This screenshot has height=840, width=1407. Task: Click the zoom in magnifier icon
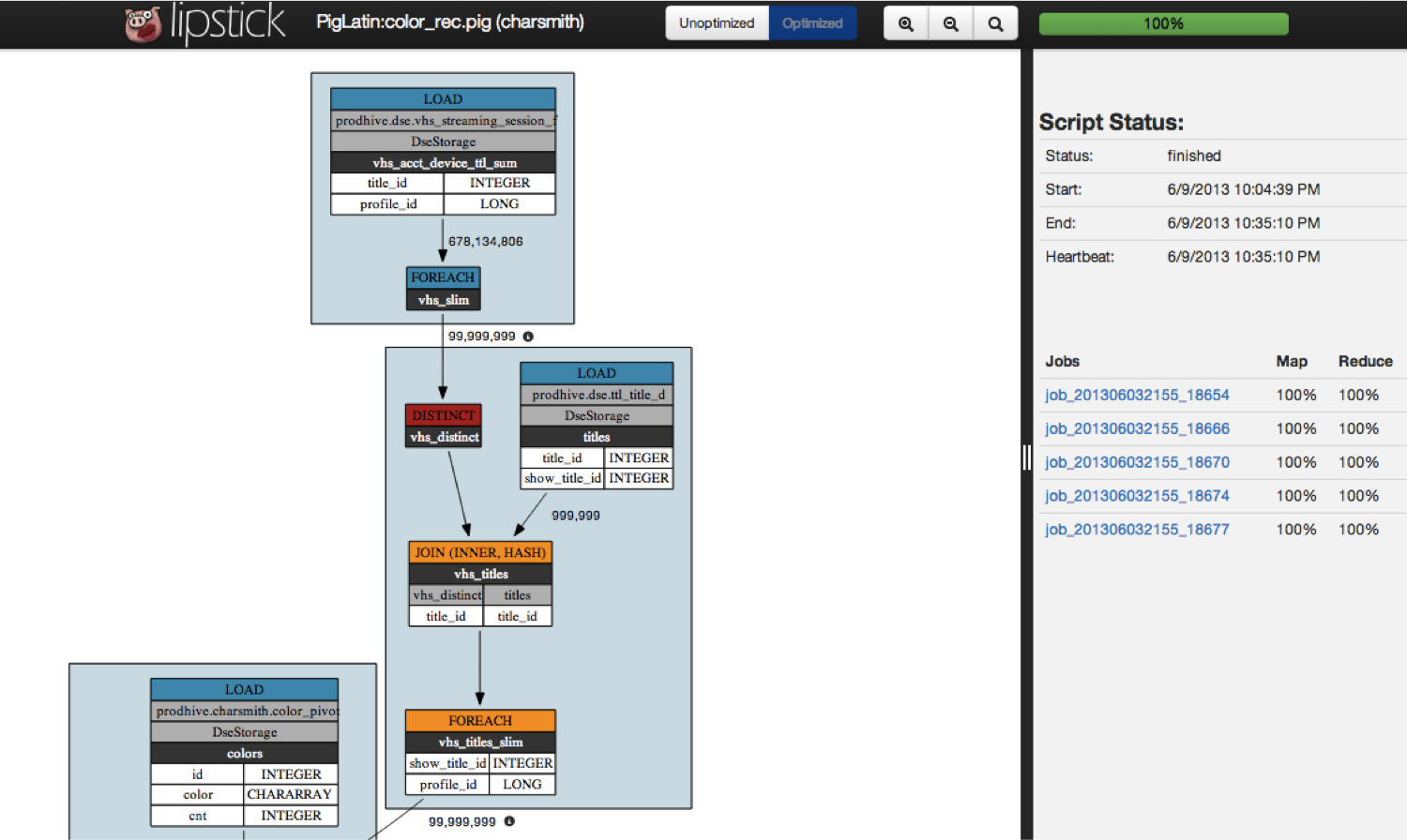905,23
